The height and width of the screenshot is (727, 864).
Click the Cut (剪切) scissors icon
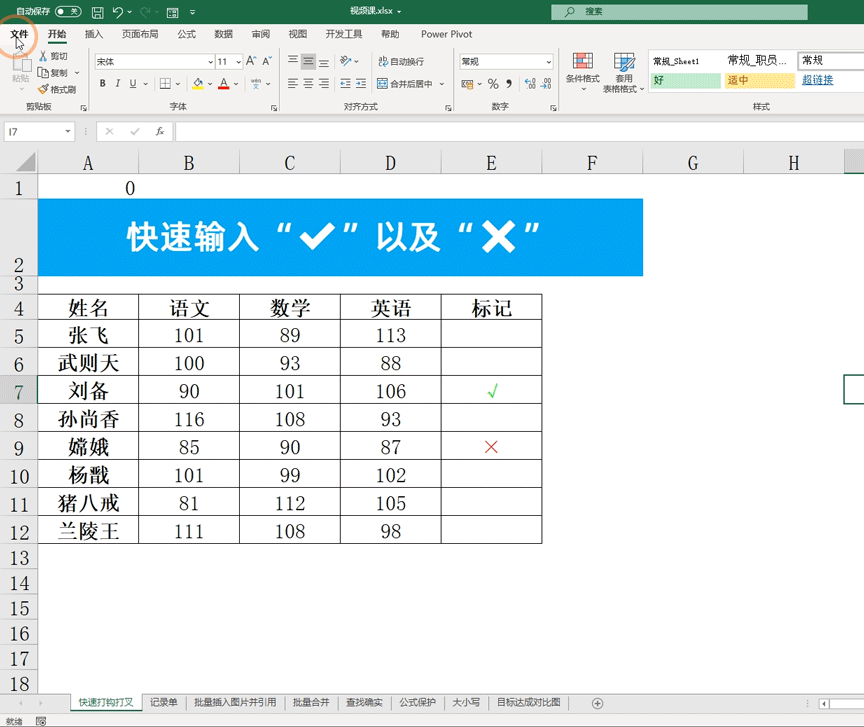(43, 56)
